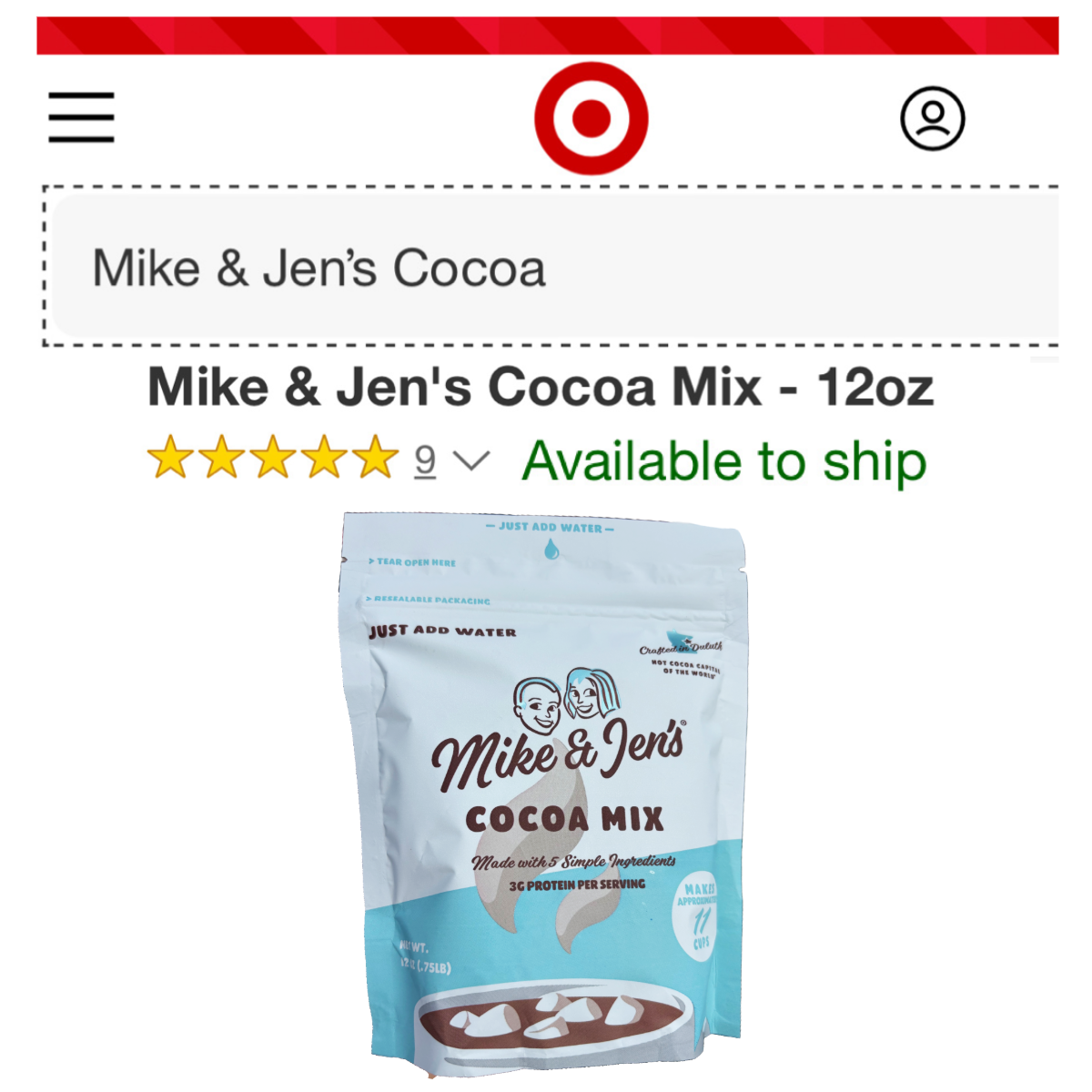1092x1092 pixels.
Task: Click the second rating star
Action: click(x=221, y=457)
